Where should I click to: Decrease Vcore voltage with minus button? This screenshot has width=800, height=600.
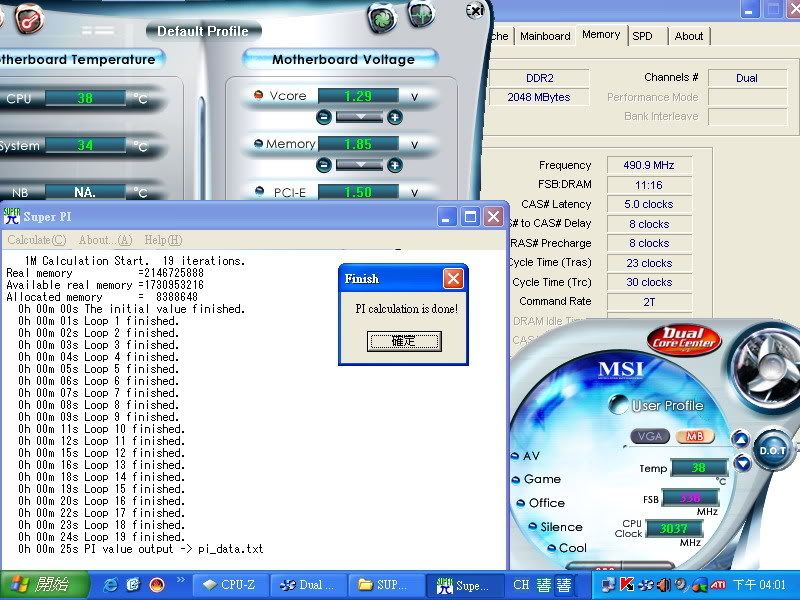pyautogui.click(x=323, y=117)
